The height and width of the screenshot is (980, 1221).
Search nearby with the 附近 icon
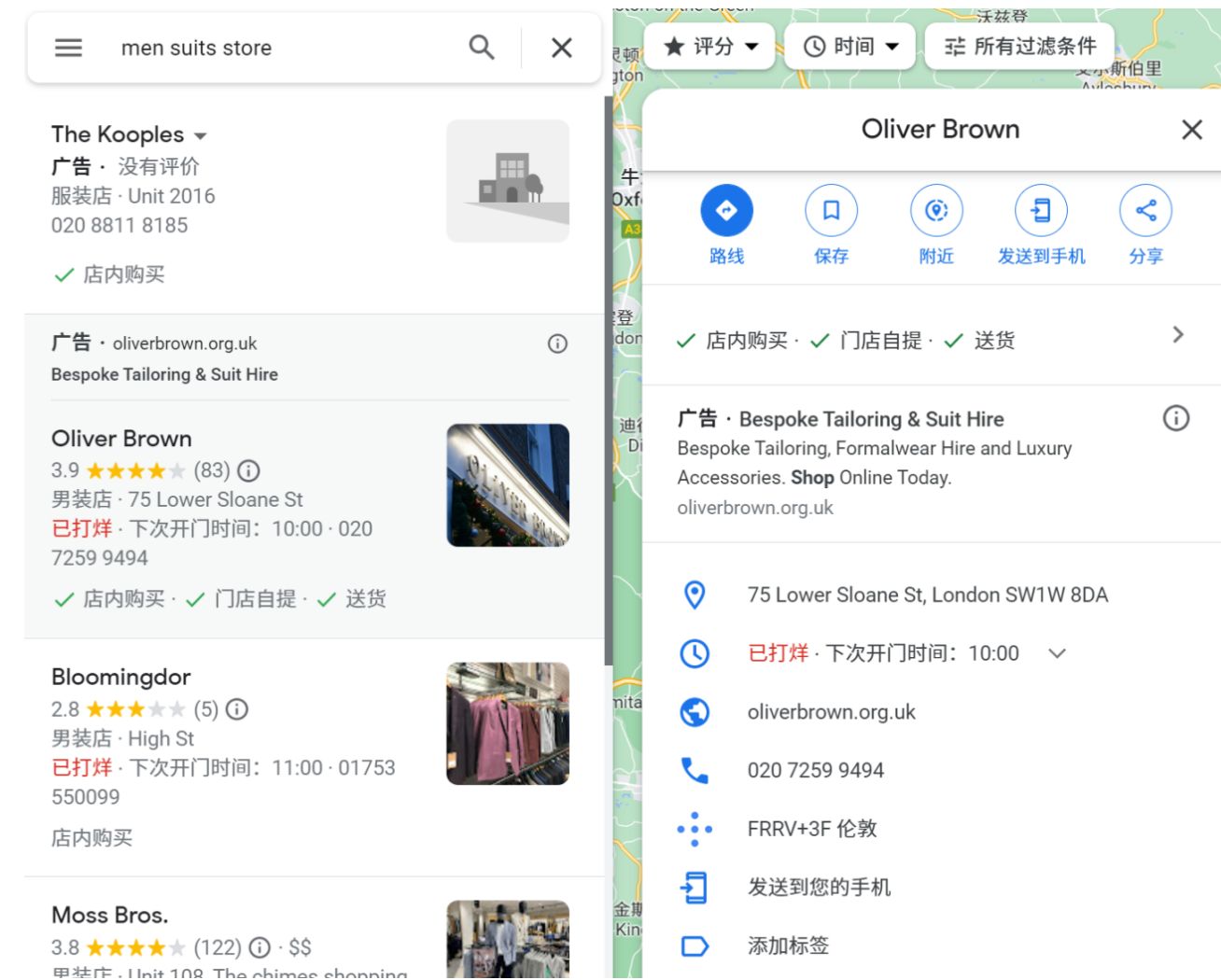pos(936,211)
